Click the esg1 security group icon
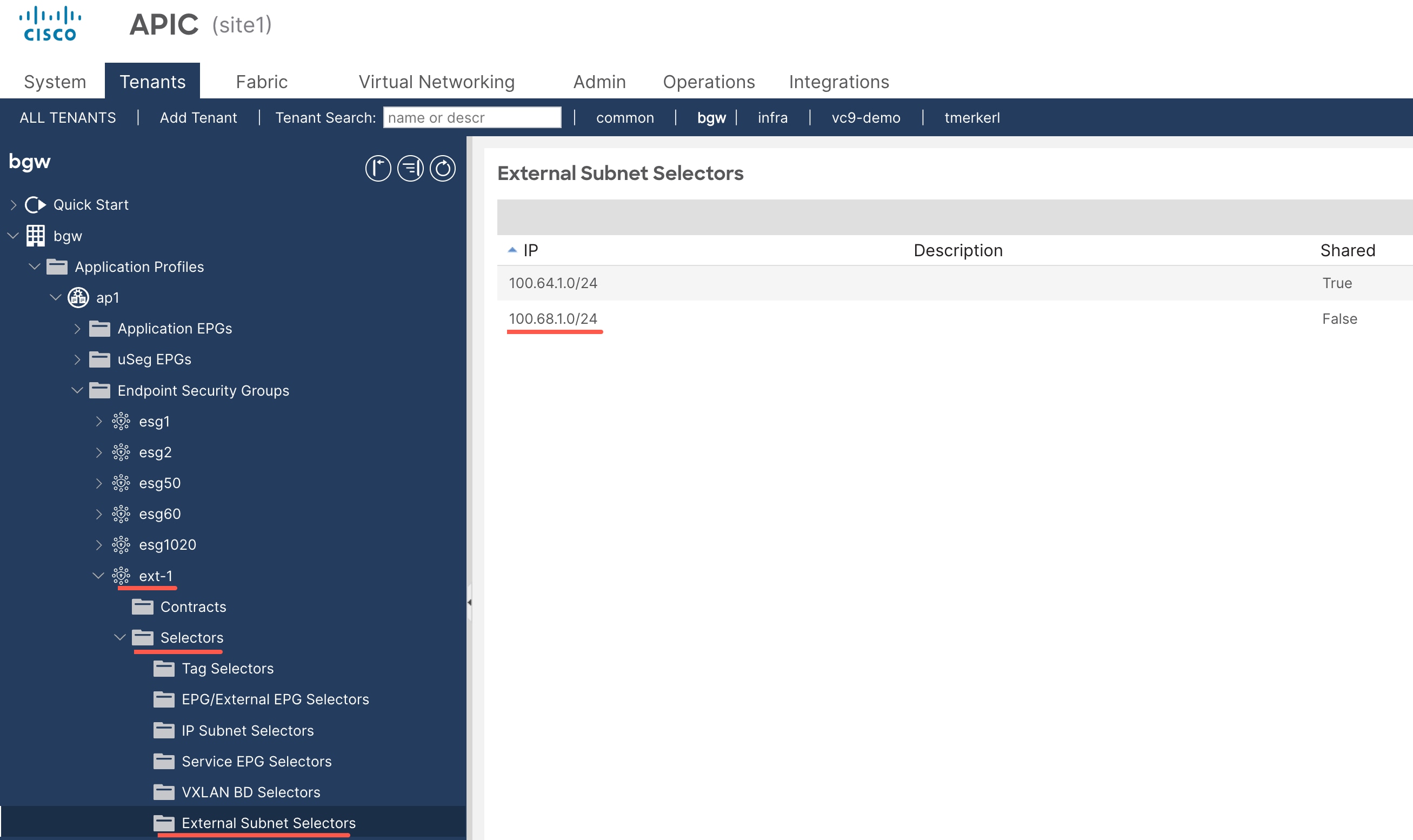 tap(121, 421)
